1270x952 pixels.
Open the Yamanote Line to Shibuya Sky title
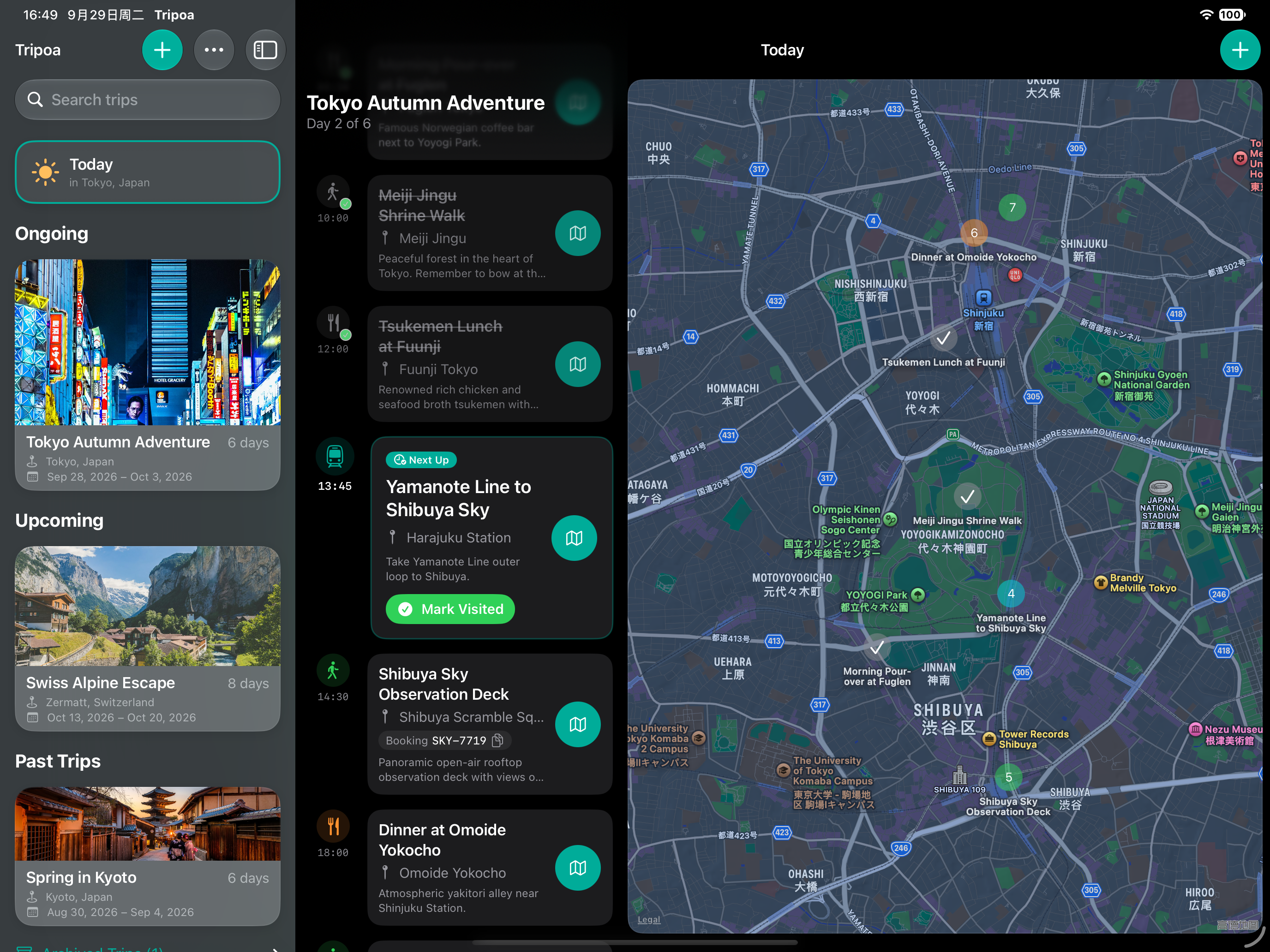coord(458,498)
